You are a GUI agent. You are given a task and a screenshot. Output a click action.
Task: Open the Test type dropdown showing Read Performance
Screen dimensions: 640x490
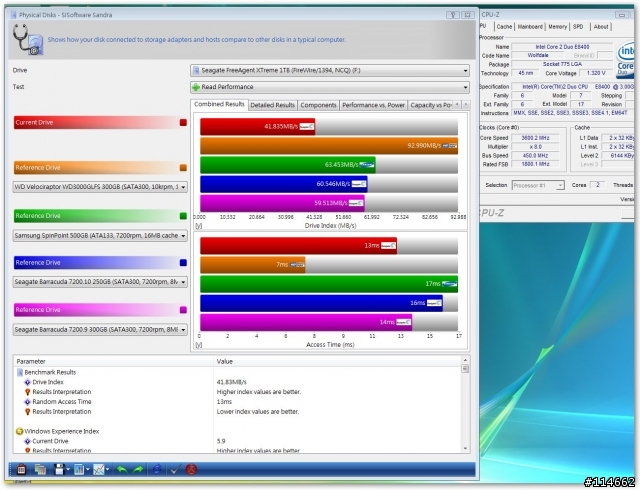tap(330, 87)
